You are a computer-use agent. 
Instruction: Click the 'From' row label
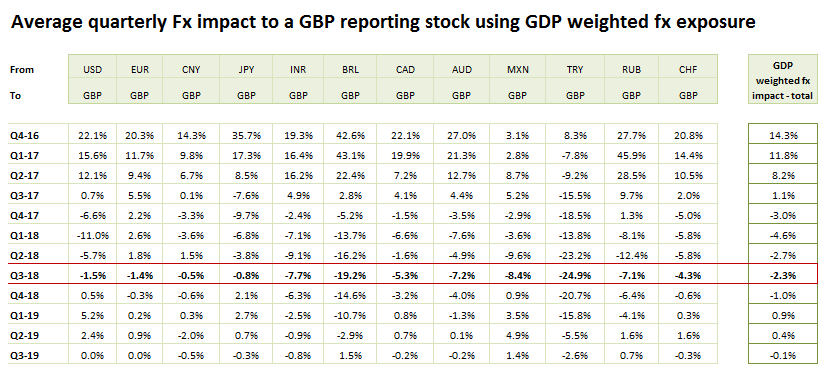click(x=22, y=69)
